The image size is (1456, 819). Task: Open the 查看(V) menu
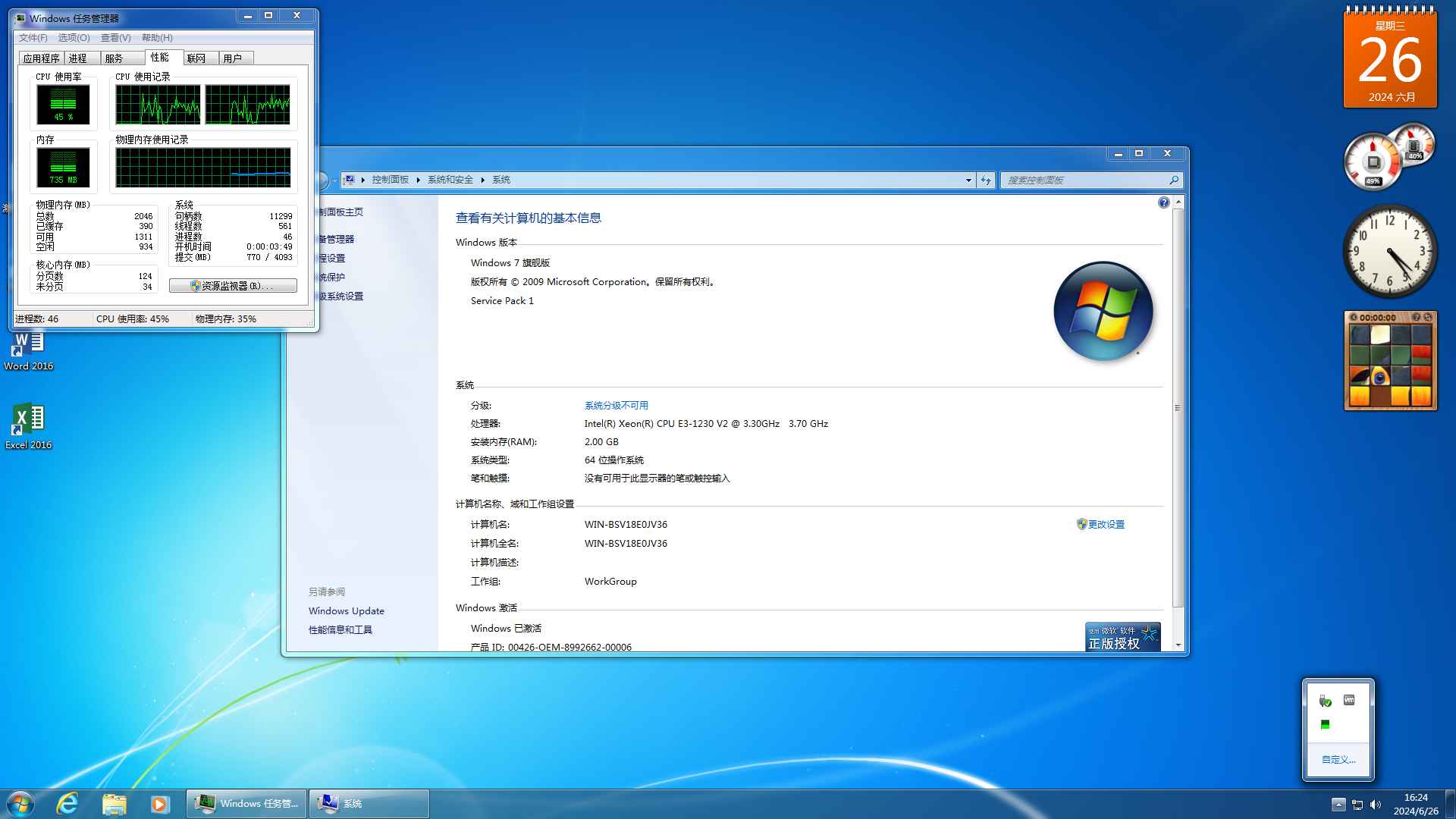click(x=115, y=38)
